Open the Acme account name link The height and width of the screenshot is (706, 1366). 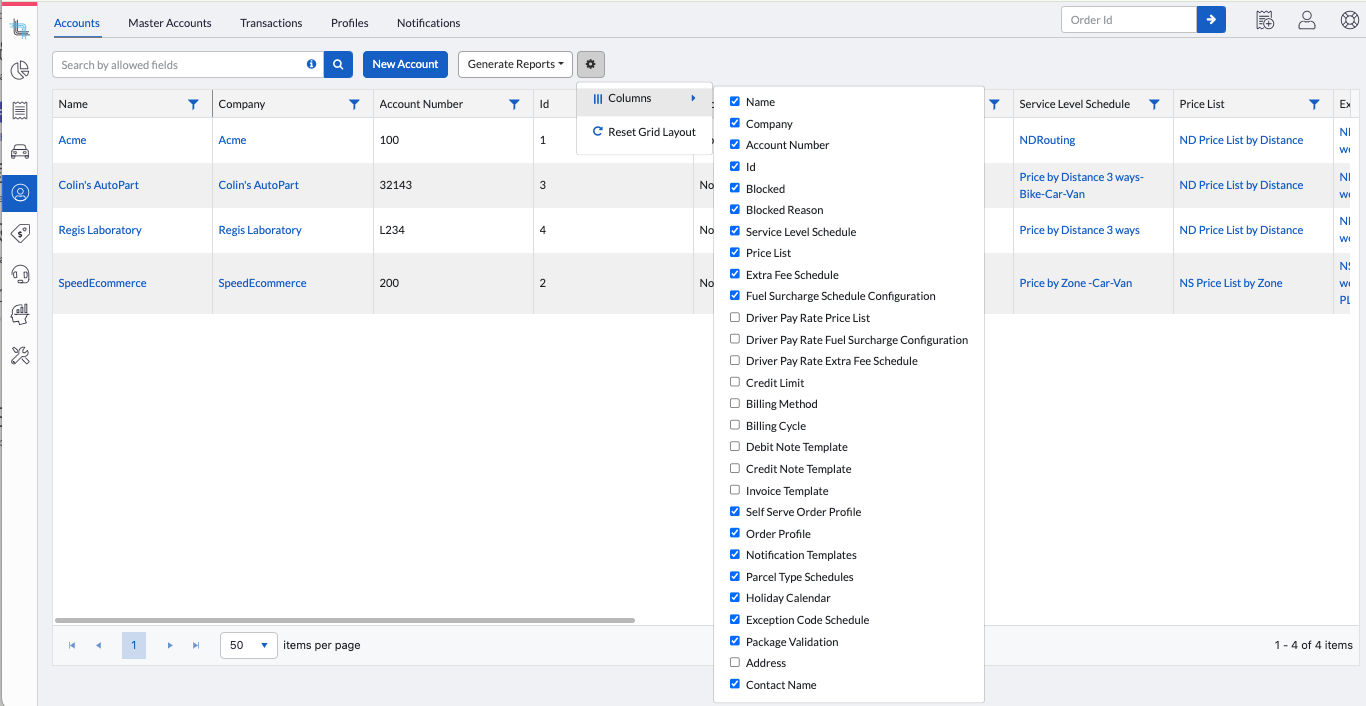(x=73, y=140)
